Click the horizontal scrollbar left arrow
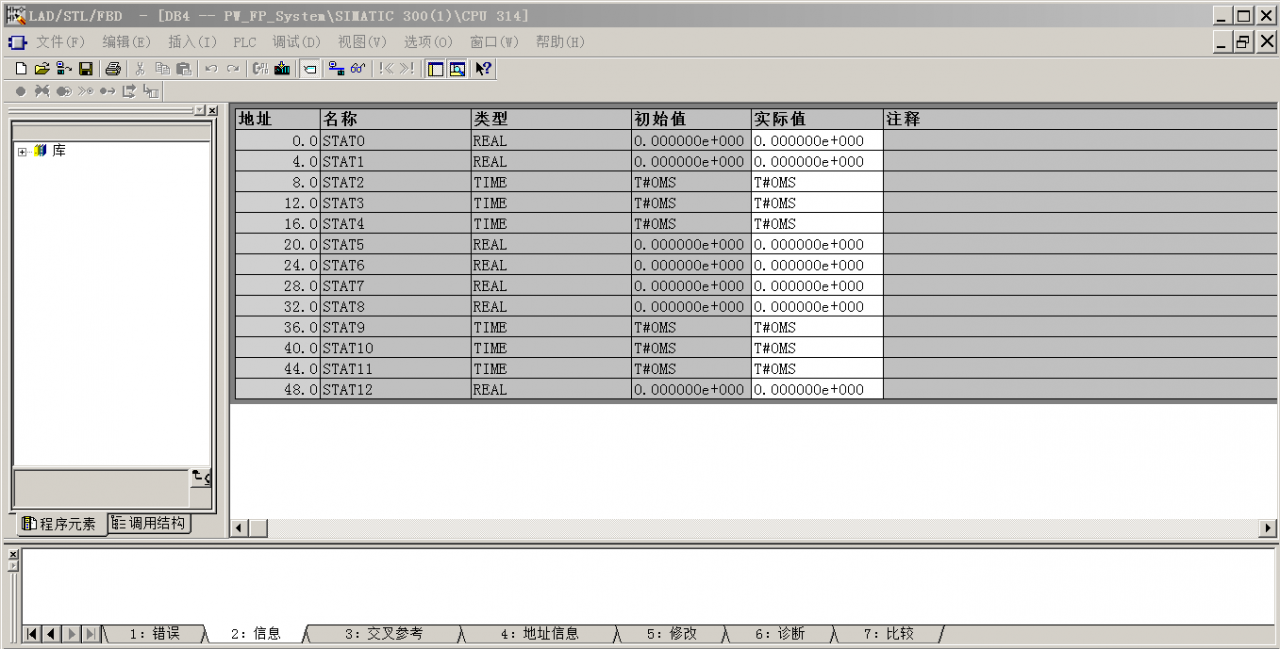1280x649 pixels. coord(240,527)
